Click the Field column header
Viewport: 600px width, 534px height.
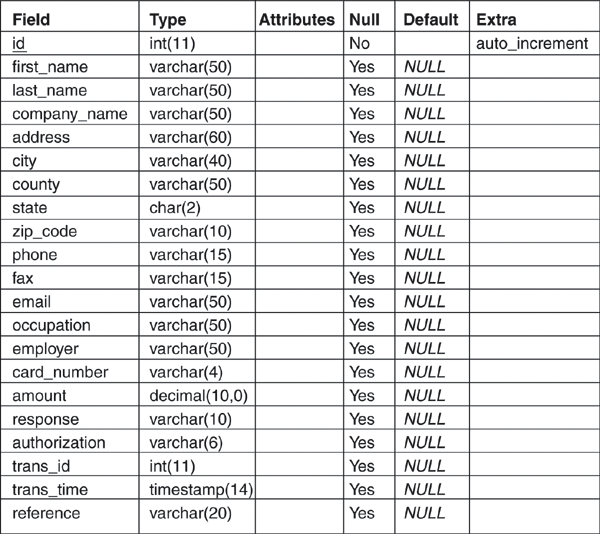pyautogui.click(x=32, y=20)
